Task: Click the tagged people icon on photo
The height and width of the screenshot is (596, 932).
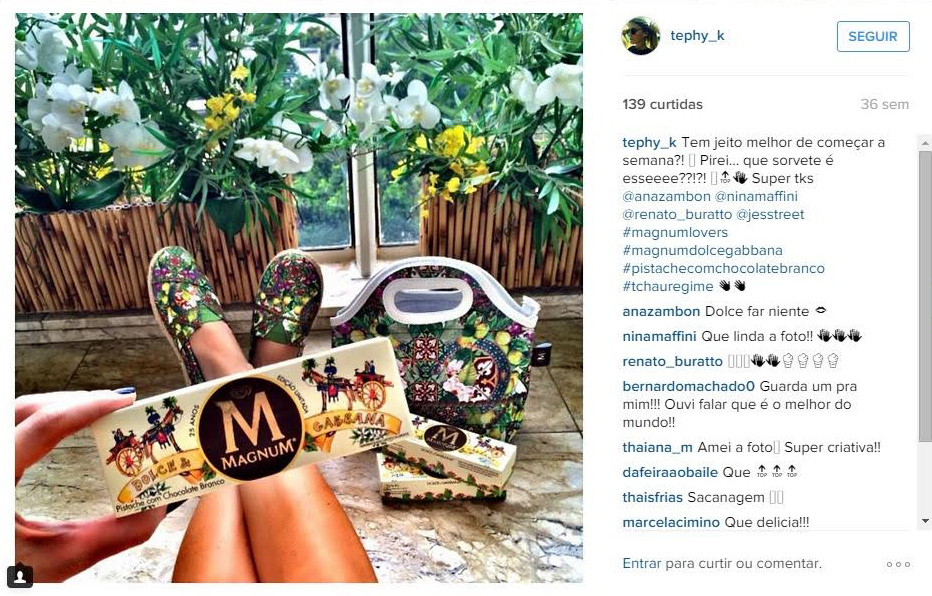Action: click(x=20, y=575)
